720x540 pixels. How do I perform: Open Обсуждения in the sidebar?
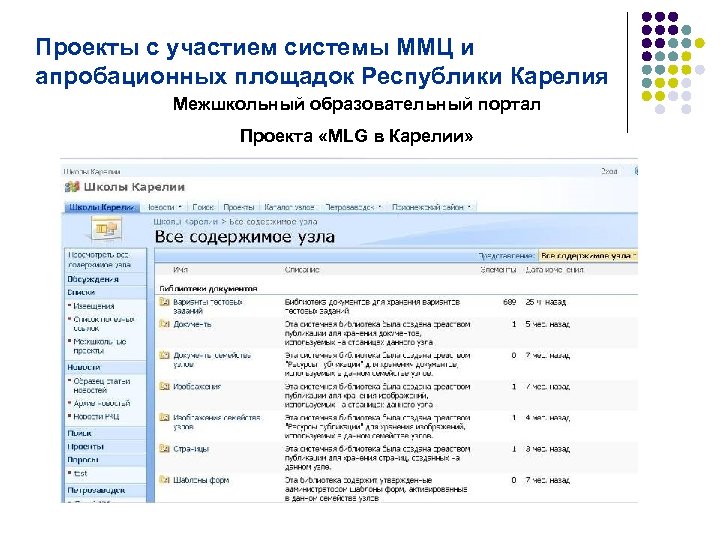coord(93,279)
